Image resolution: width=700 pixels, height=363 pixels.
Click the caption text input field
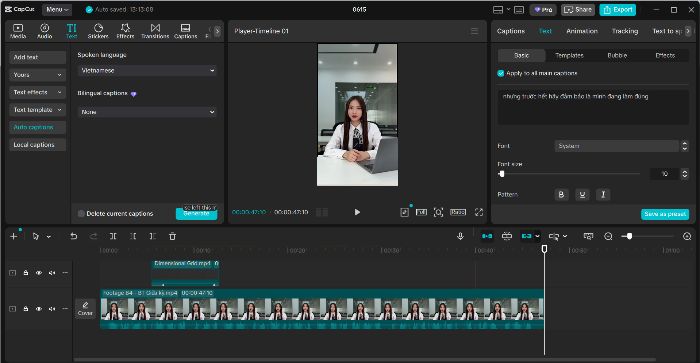pos(593,107)
